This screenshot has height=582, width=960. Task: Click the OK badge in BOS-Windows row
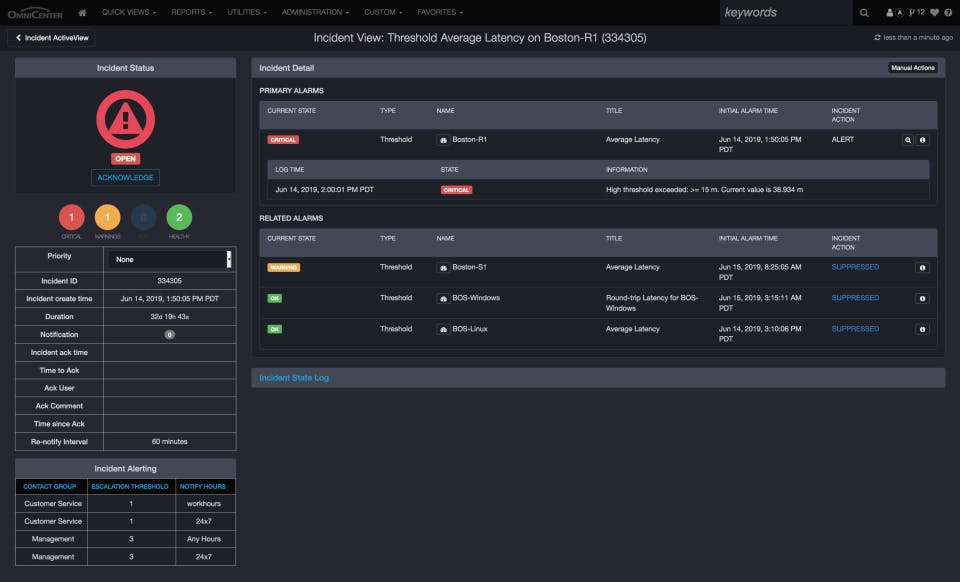275,299
